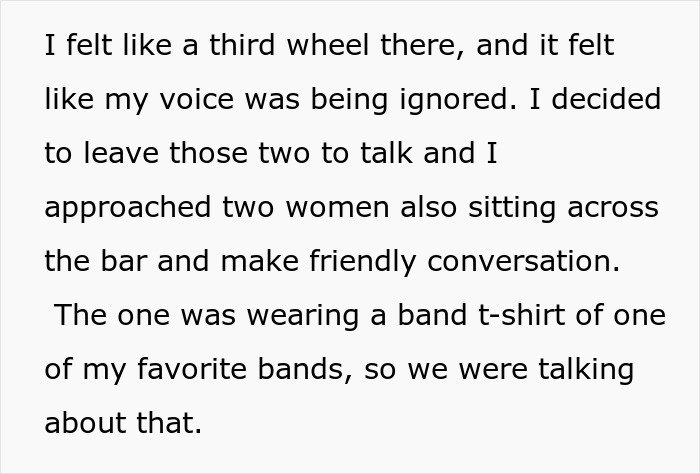Viewport: 700px width, 474px height.
Task: Click the word "across"
Action: (613, 208)
